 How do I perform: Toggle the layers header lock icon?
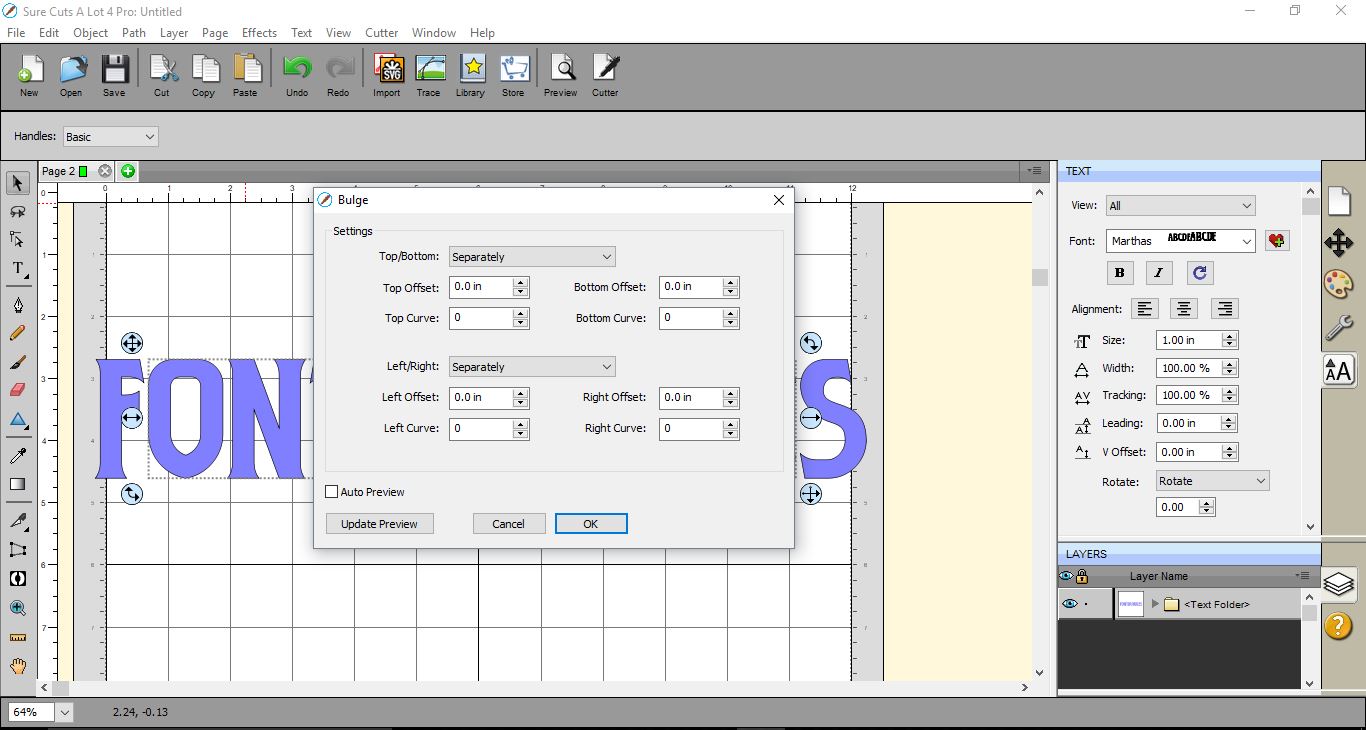1082,576
